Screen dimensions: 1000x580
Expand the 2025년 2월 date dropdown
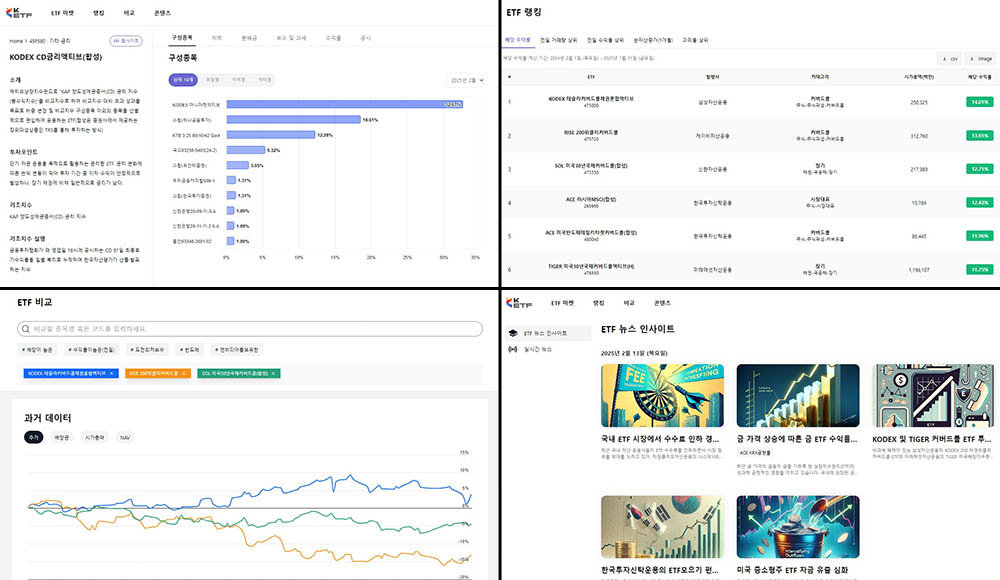466,79
